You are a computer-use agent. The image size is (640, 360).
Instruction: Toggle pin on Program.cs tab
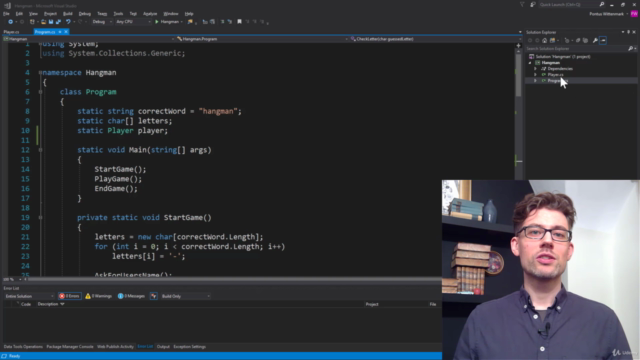coord(60,32)
